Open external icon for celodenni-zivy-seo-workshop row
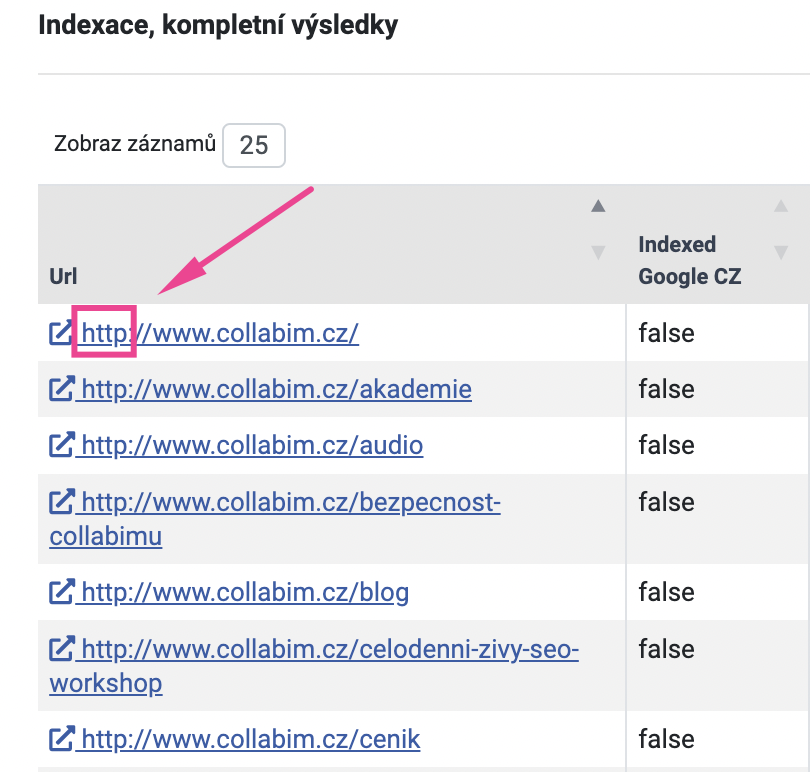Viewport: 810px width, 772px height. tap(62, 649)
